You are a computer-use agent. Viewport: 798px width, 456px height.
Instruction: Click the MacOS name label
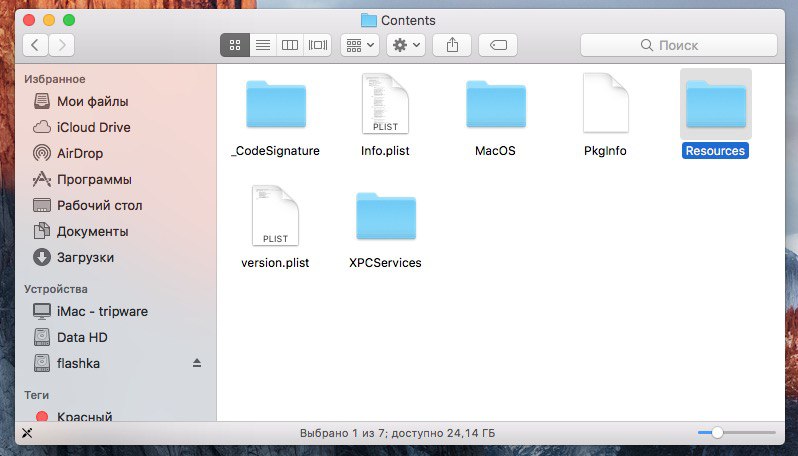[x=495, y=151]
